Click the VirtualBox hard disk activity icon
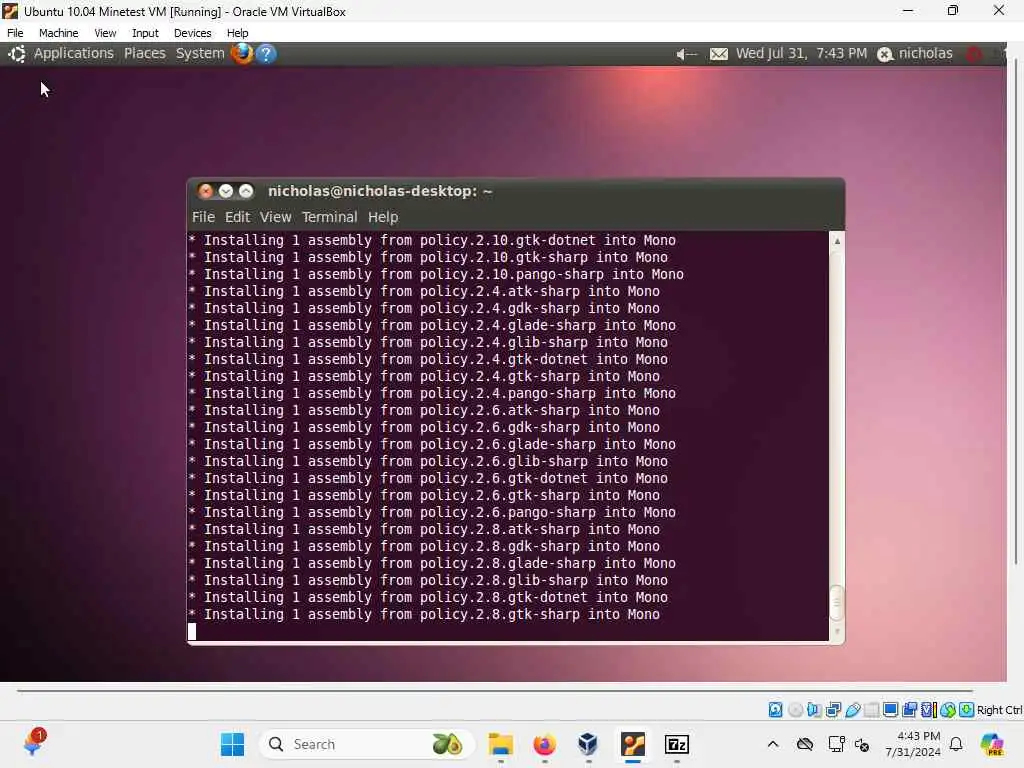Screen dimensions: 1024x768 (x=775, y=709)
